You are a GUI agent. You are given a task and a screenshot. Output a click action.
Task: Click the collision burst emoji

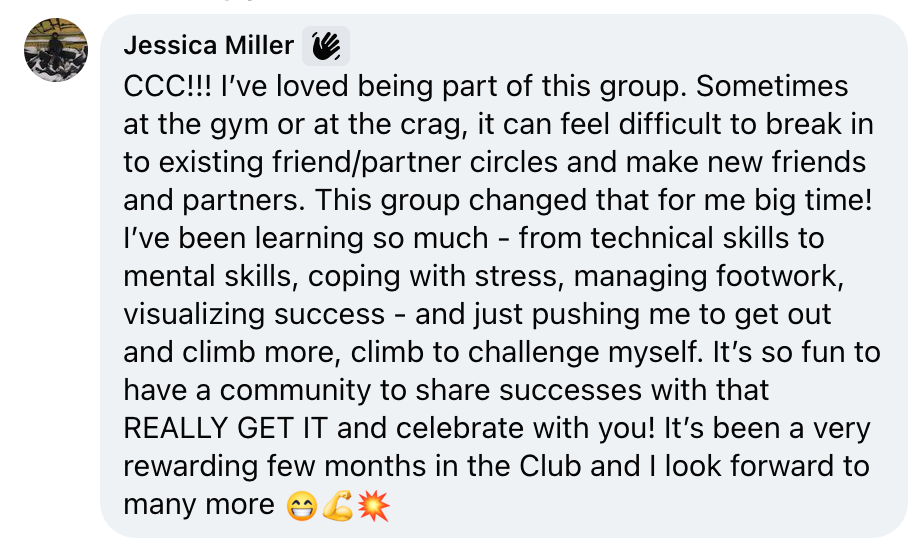click(372, 505)
